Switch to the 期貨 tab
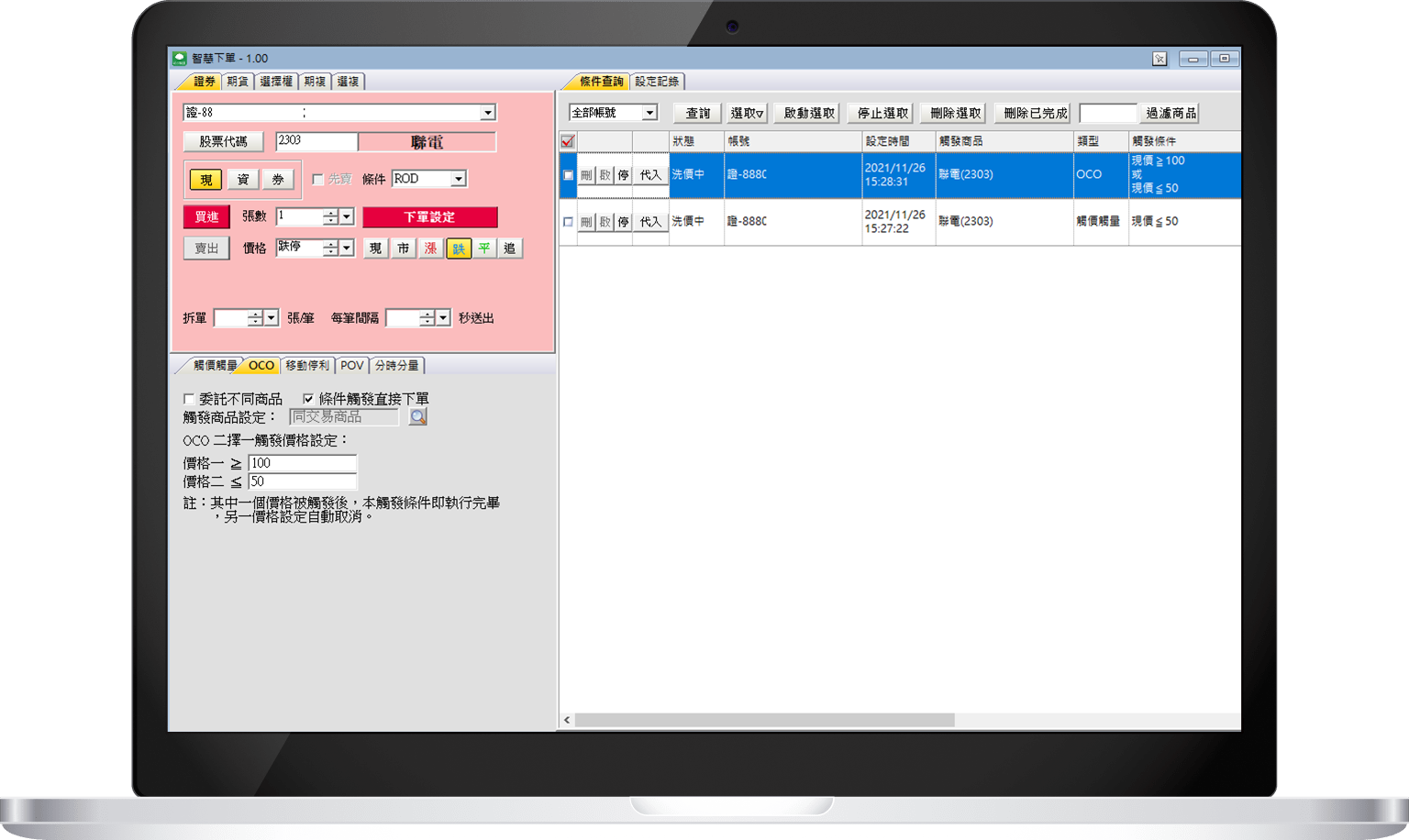The height and width of the screenshot is (840, 1409). click(x=238, y=82)
